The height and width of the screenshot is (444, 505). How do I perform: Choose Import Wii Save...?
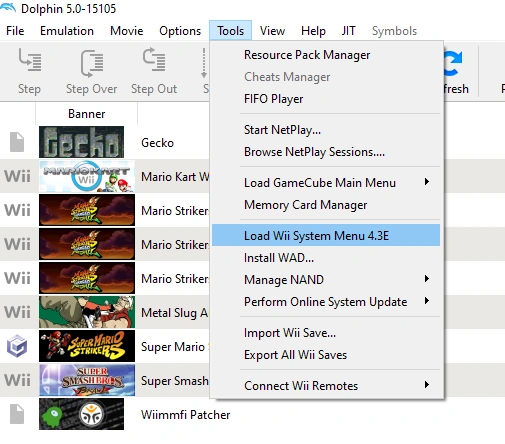click(326, 333)
